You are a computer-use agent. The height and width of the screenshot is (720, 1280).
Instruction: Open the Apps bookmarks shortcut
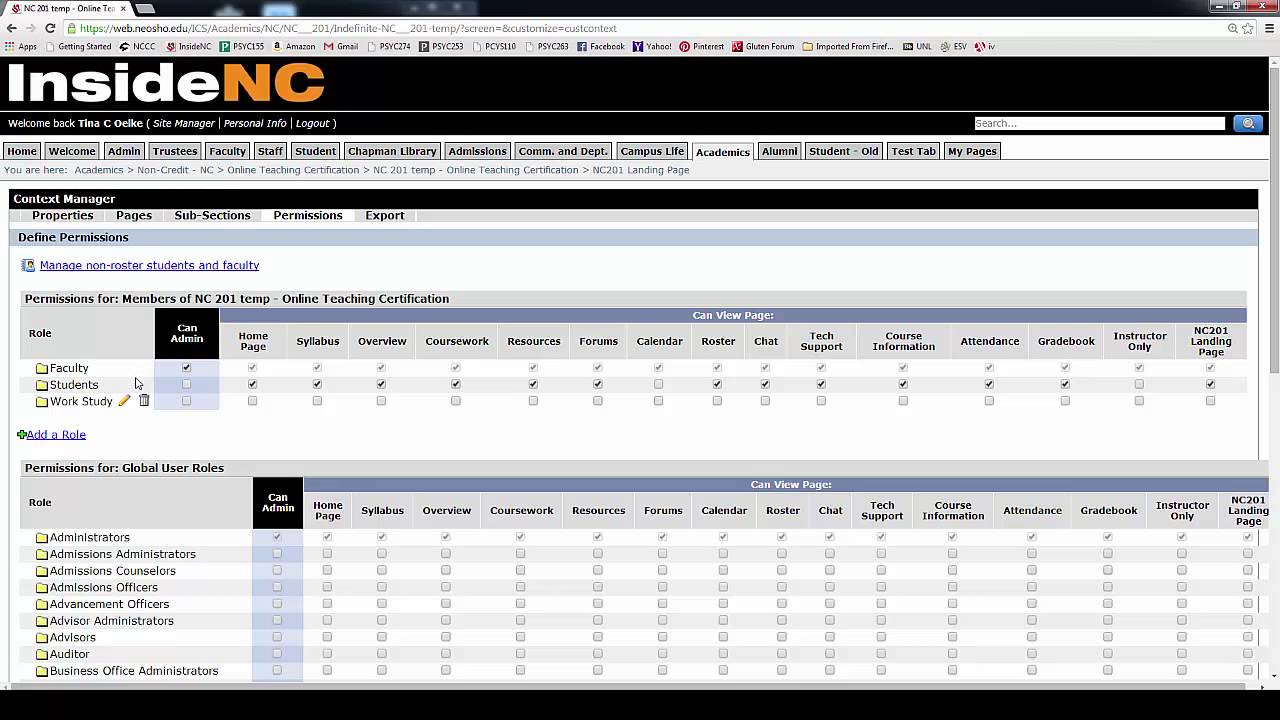click(x=20, y=46)
